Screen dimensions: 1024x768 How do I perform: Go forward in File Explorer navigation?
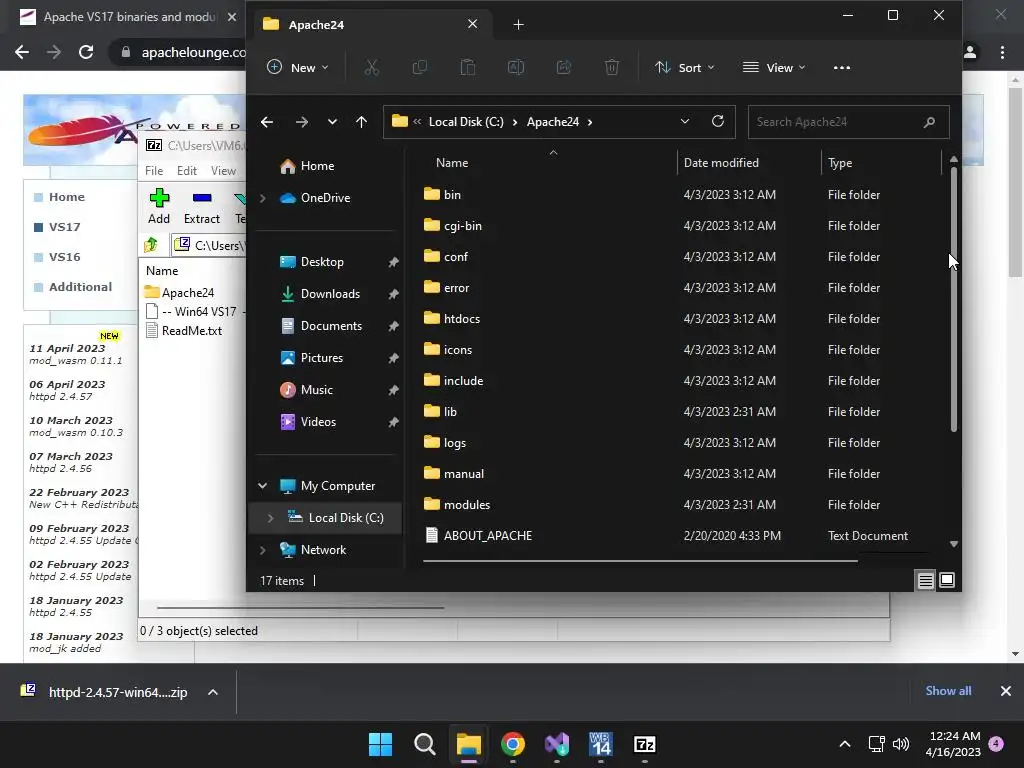coord(302,121)
